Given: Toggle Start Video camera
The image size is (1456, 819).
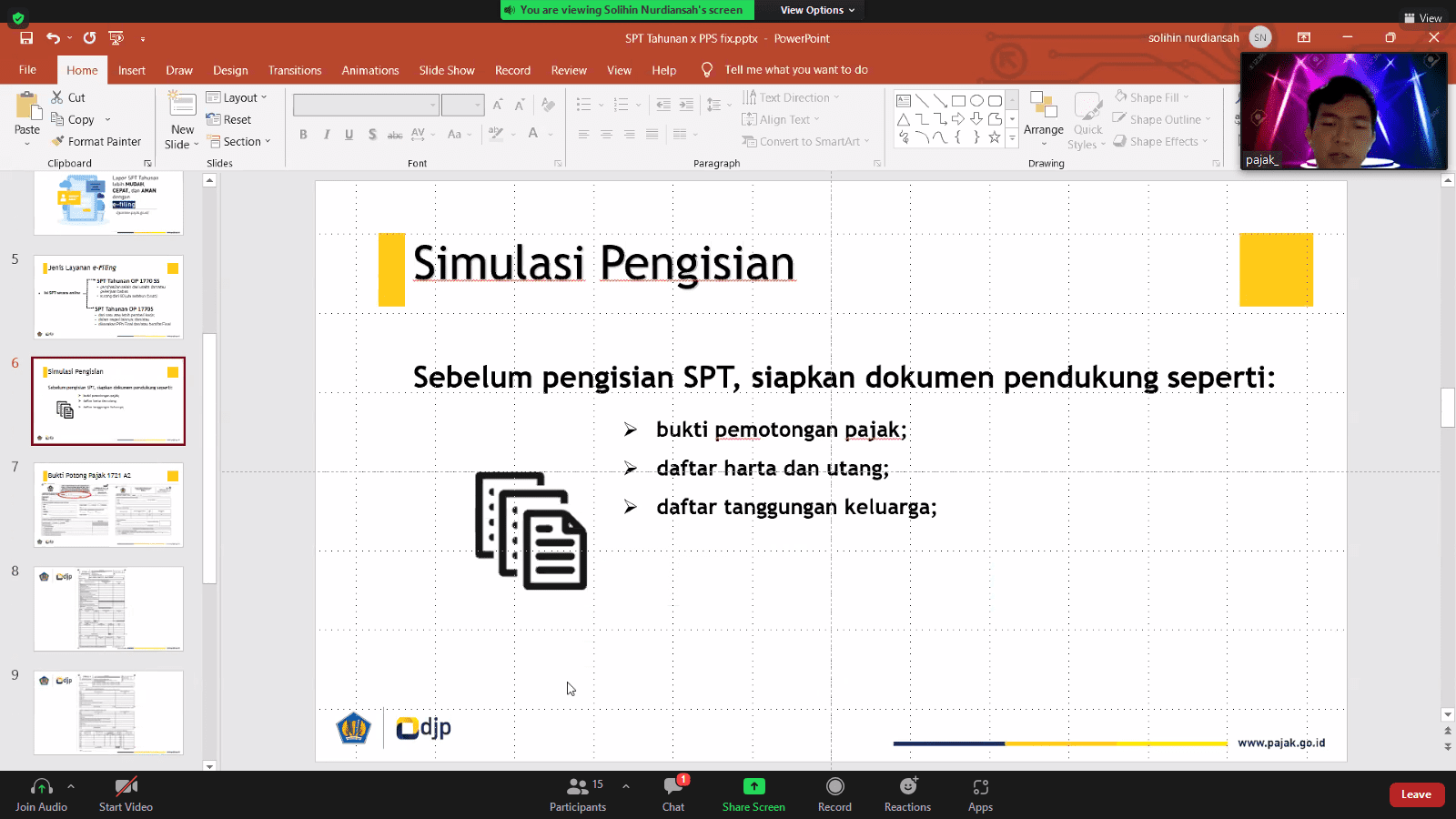Looking at the screenshot, I should click(x=126, y=794).
